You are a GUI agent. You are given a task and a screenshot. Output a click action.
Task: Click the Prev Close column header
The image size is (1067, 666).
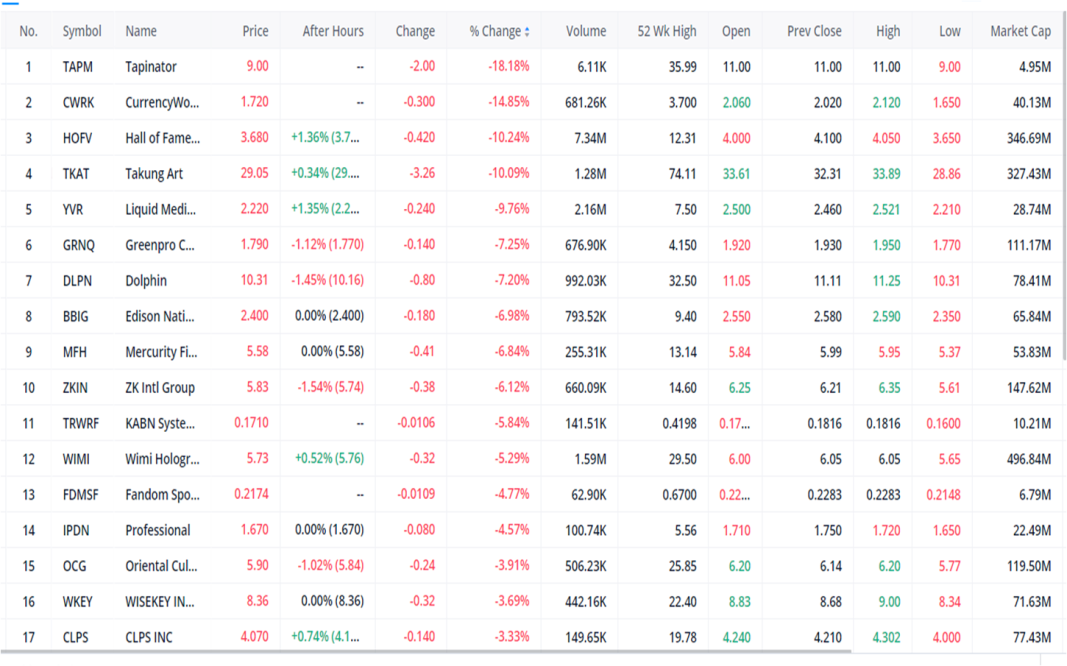[x=813, y=31]
